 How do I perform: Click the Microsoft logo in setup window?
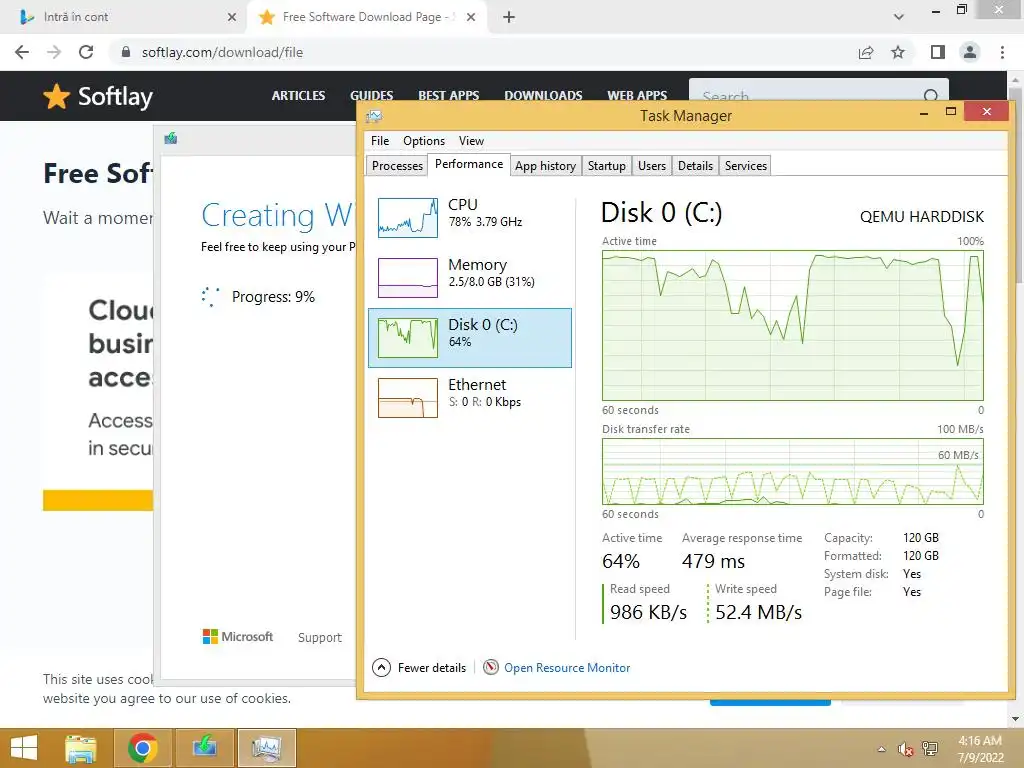(x=238, y=636)
